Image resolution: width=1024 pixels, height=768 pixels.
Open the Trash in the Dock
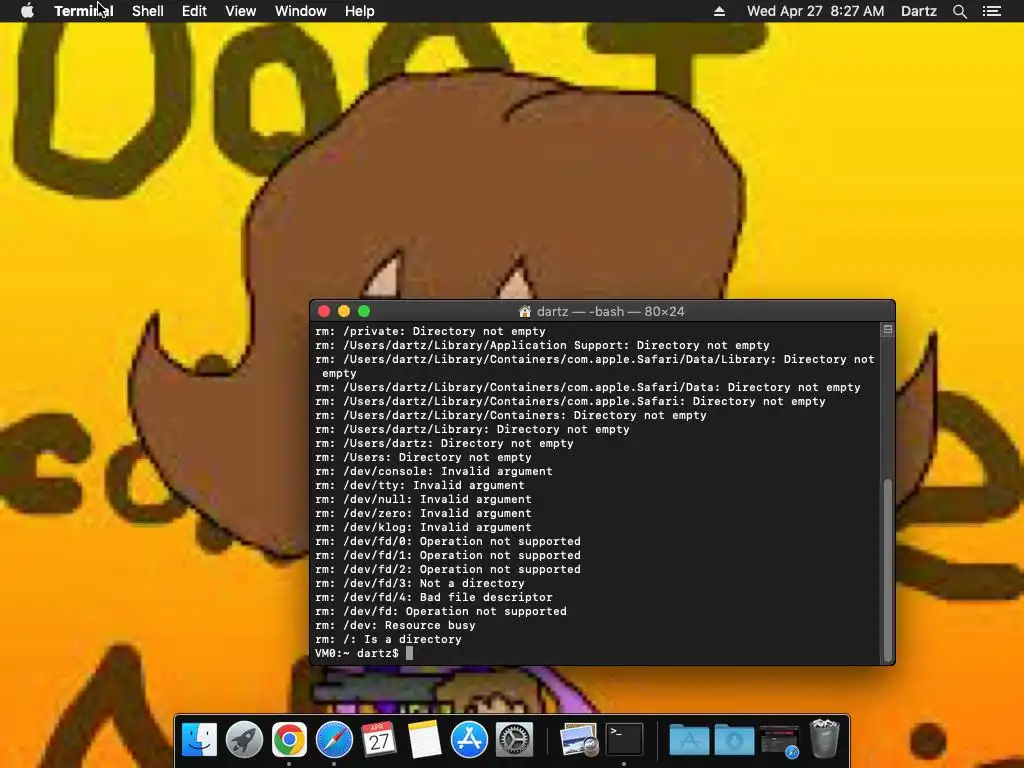click(x=824, y=739)
